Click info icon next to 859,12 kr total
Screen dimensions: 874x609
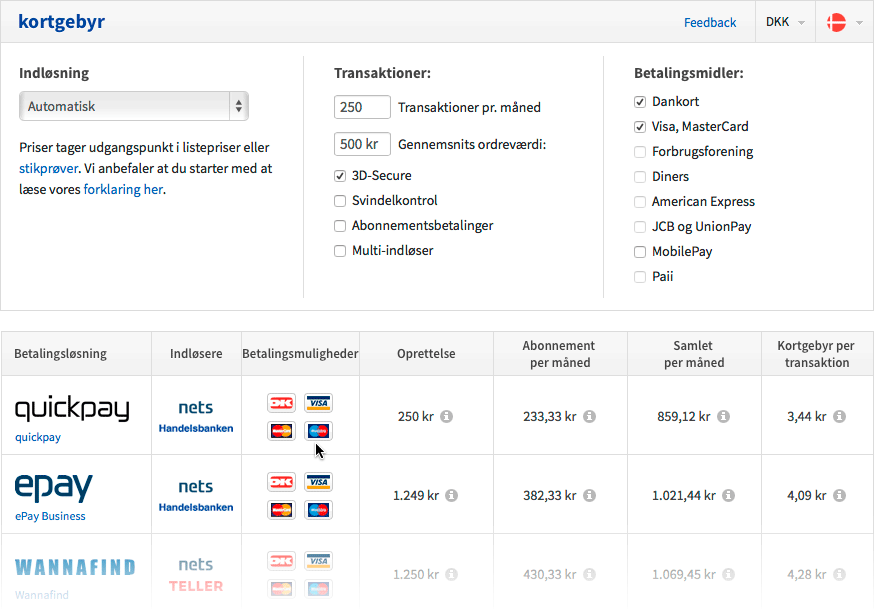tap(724, 416)
